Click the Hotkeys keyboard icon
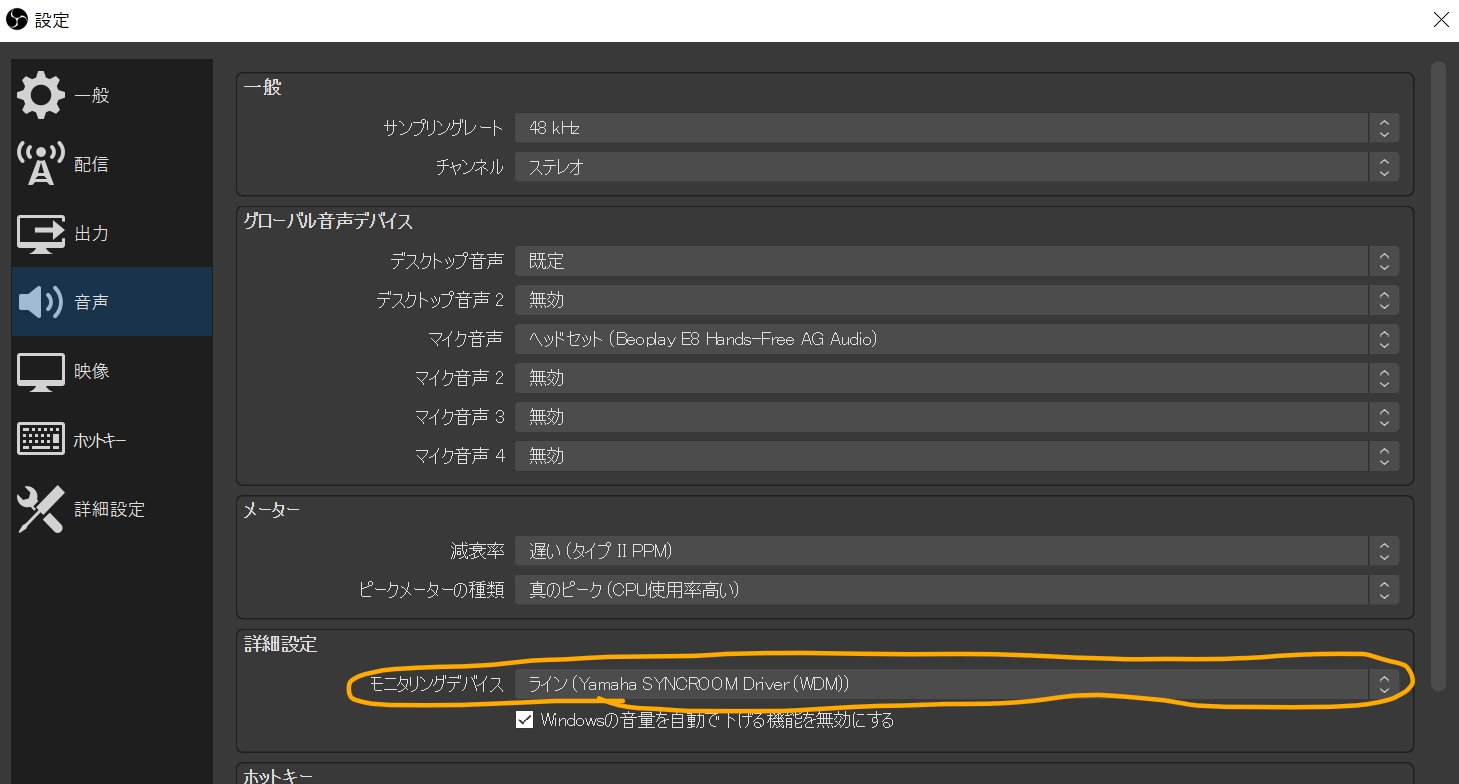This screenshot has height=784, width=1459. (40, 439)
